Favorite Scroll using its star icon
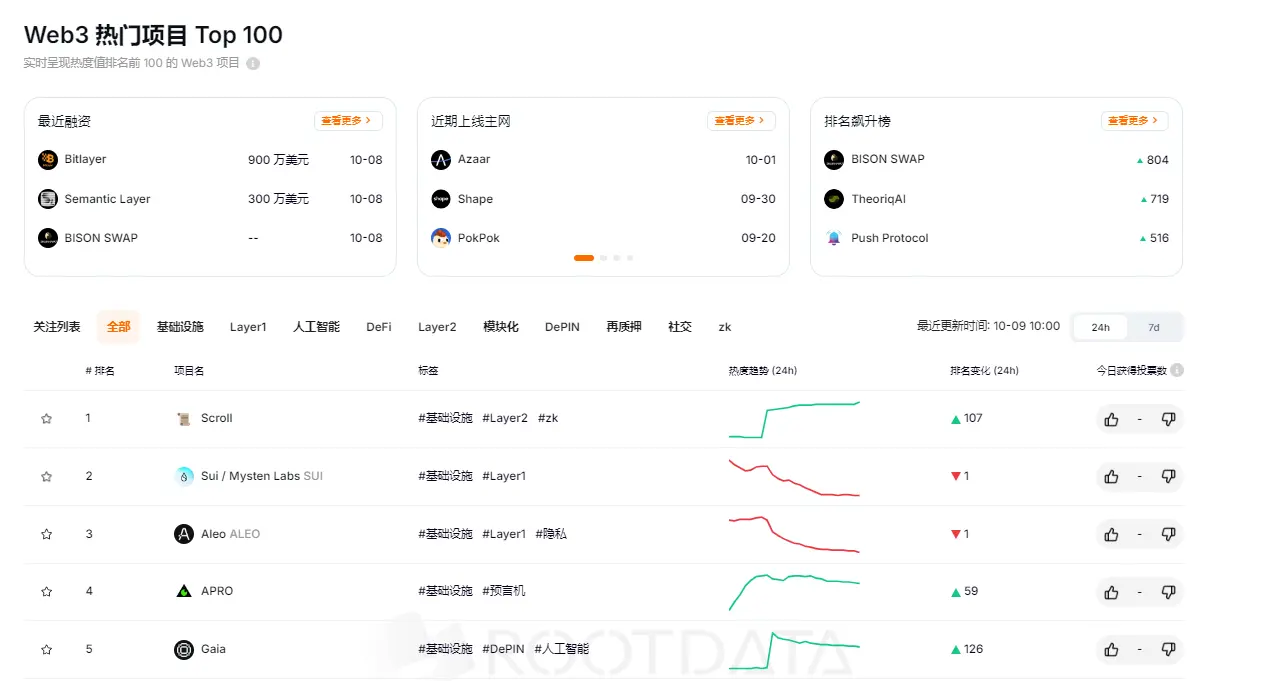The width and height of the screenshot is (1263, 681). point(46,419)
